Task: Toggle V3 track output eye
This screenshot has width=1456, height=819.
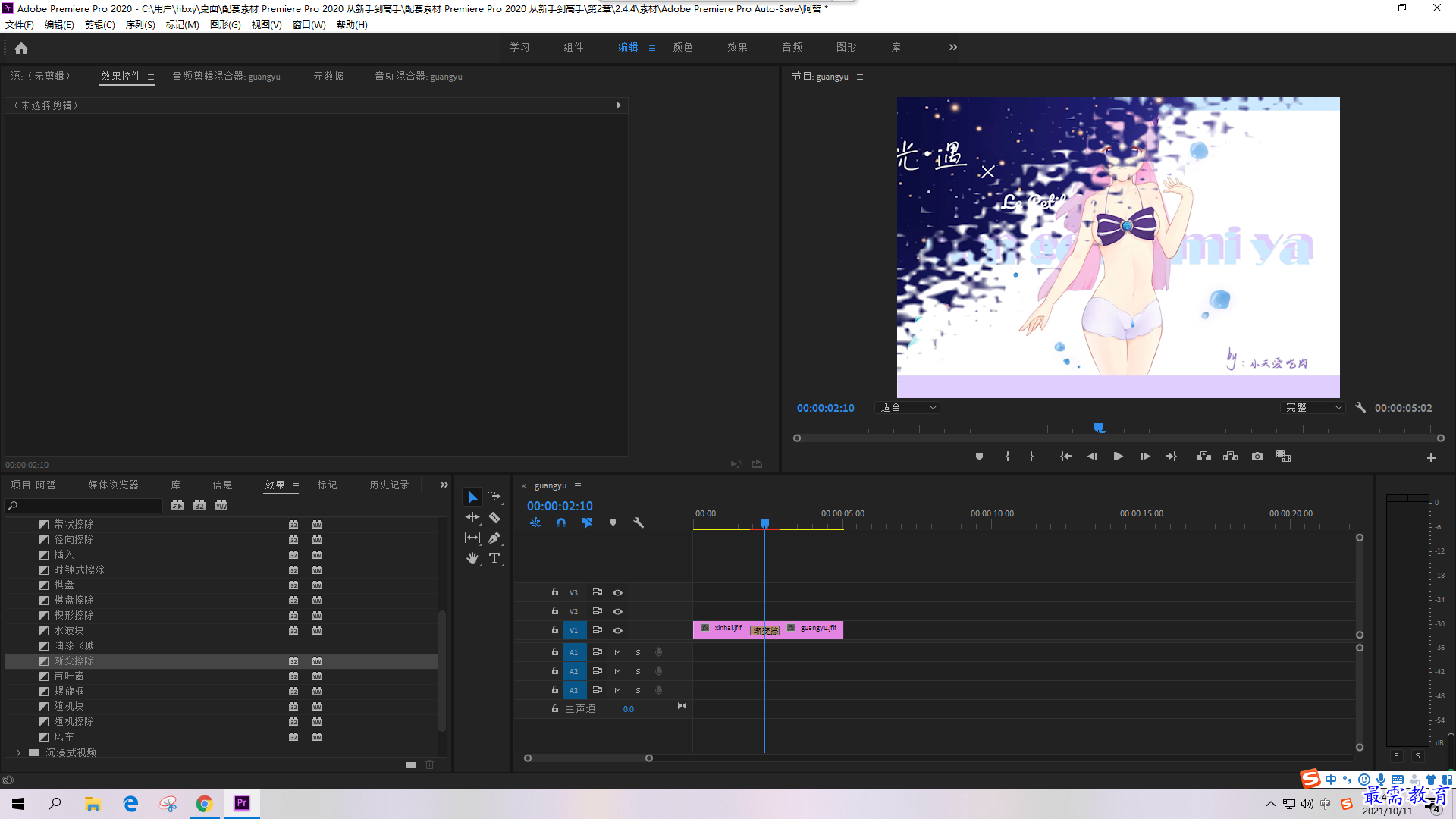Action: [x=617, y=592]
